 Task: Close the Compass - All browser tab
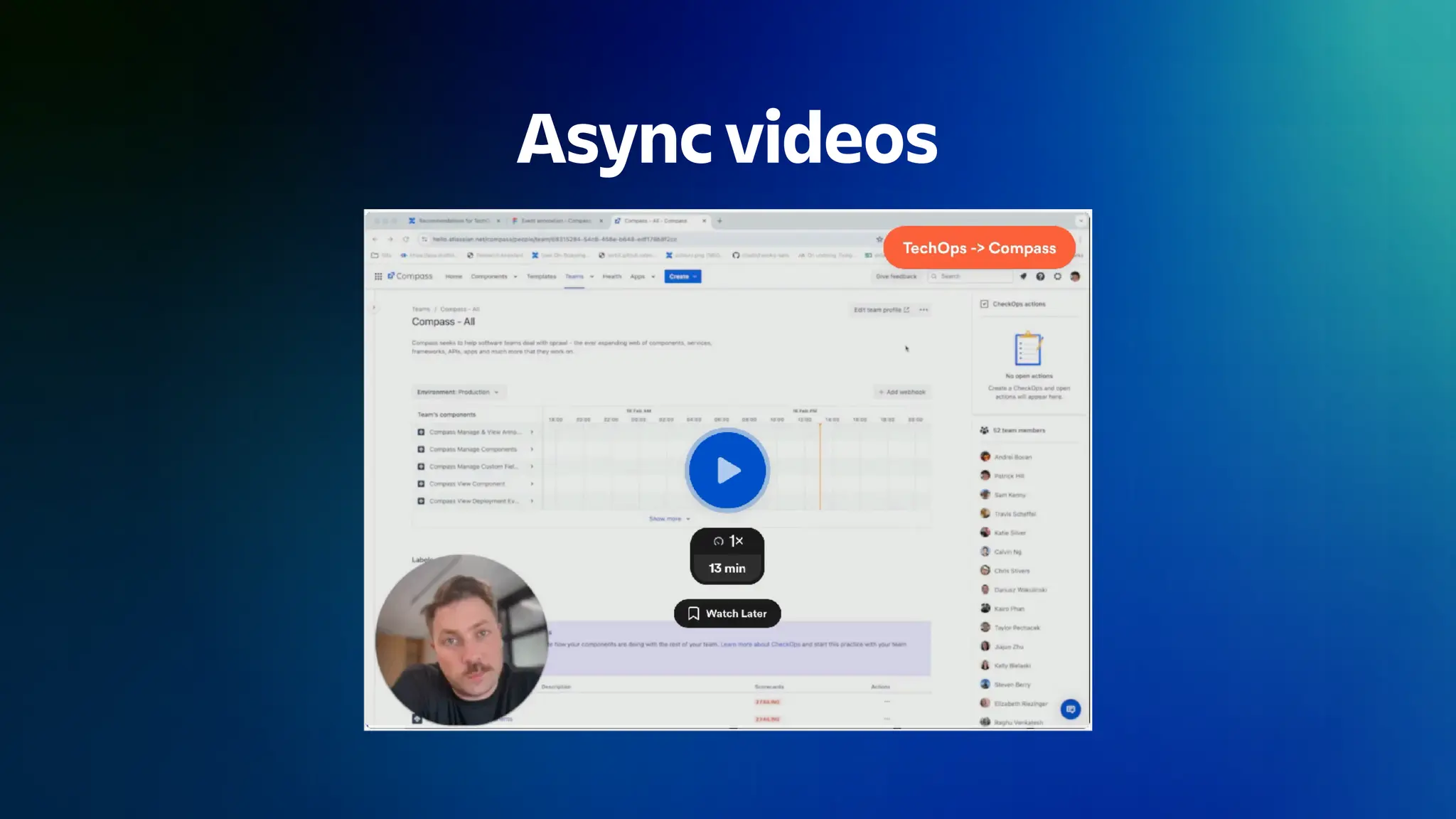tap(705, 220)
